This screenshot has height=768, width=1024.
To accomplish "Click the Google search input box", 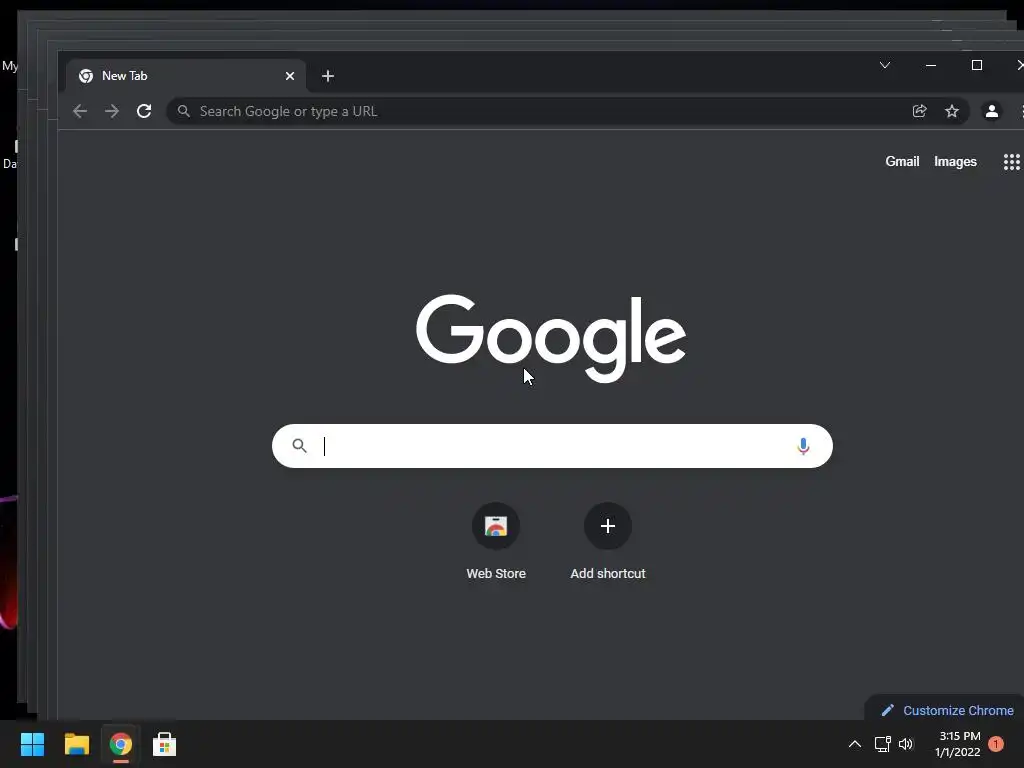I will point(552,446).
